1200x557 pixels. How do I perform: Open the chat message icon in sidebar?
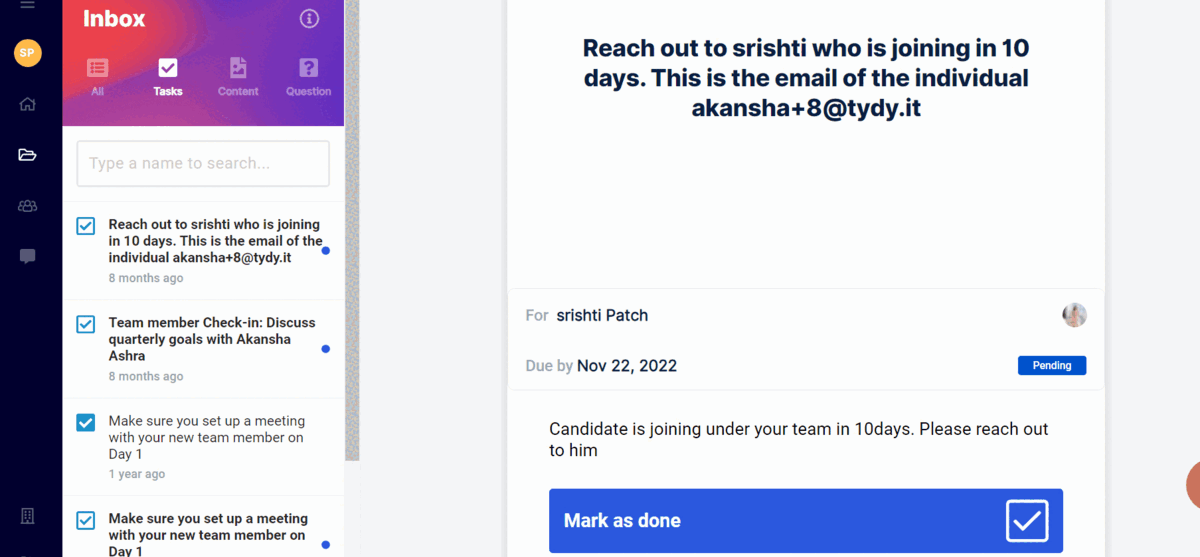coord(27,257)
